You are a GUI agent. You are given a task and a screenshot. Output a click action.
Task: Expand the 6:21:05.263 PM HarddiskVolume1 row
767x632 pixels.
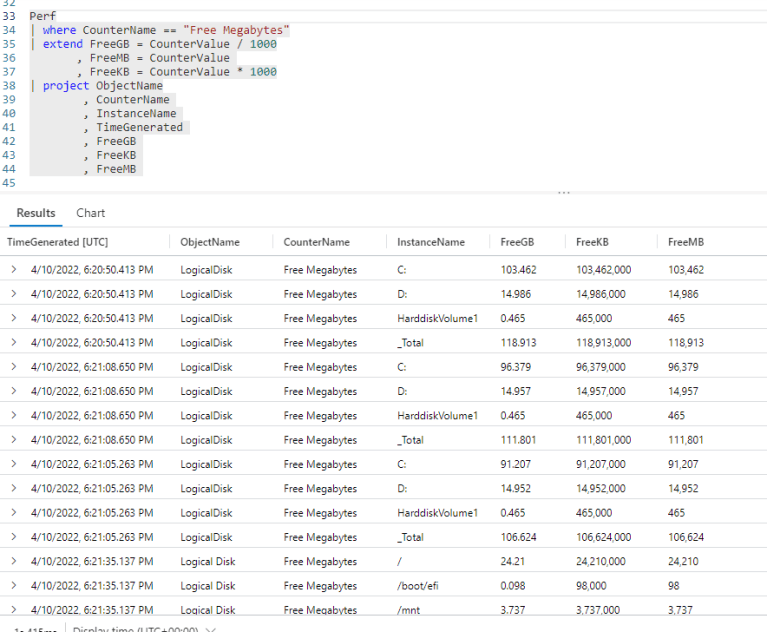coord(14,513)
